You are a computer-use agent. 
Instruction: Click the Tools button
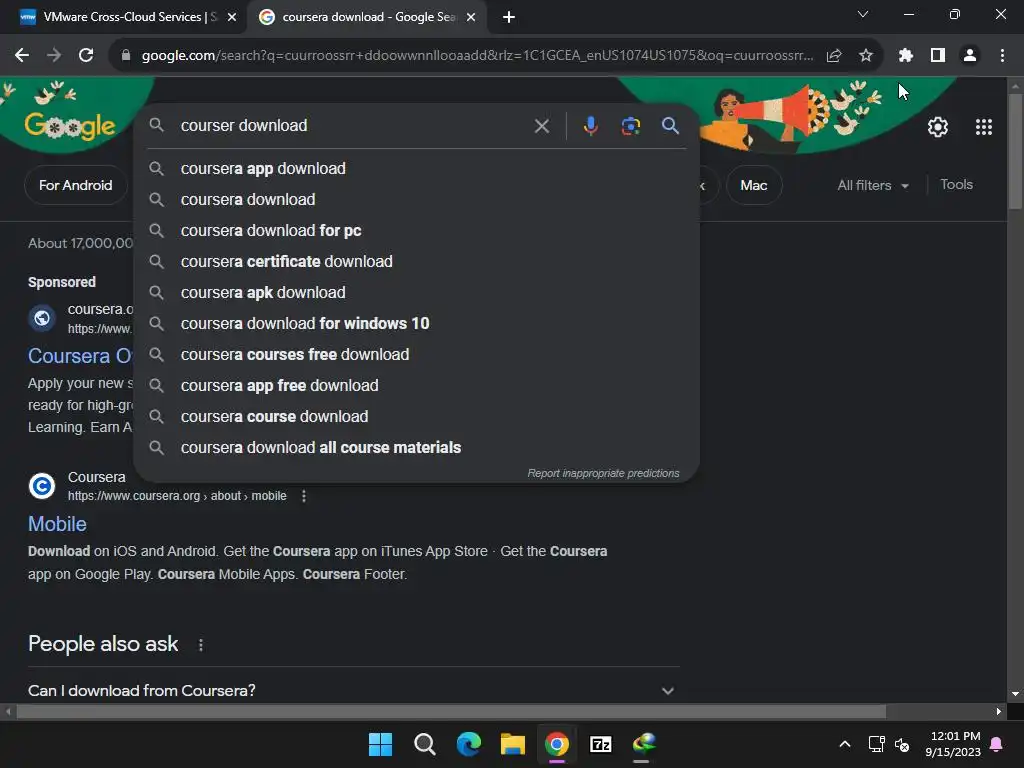[956, 185]
